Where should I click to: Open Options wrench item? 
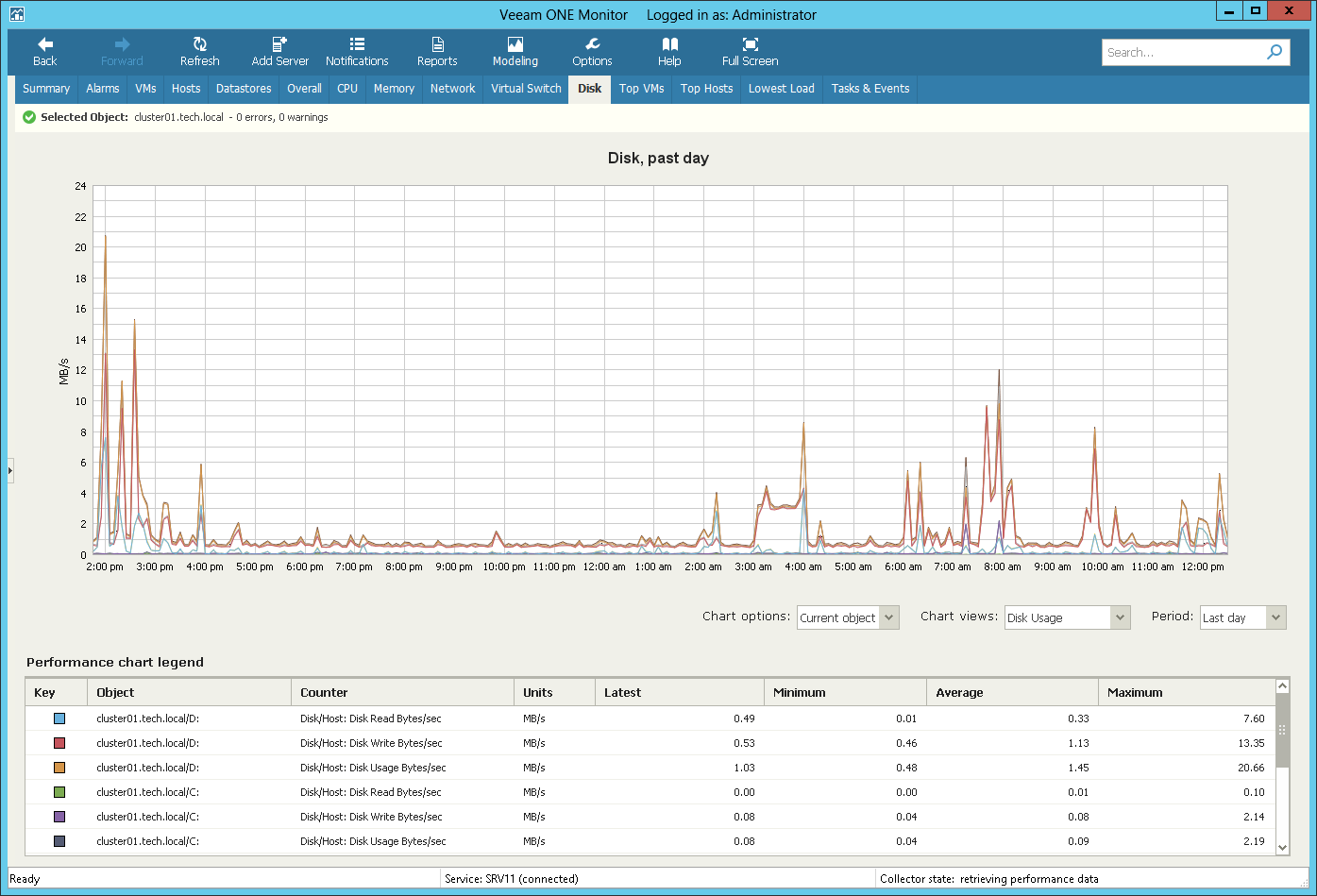(x=592, y=52)
